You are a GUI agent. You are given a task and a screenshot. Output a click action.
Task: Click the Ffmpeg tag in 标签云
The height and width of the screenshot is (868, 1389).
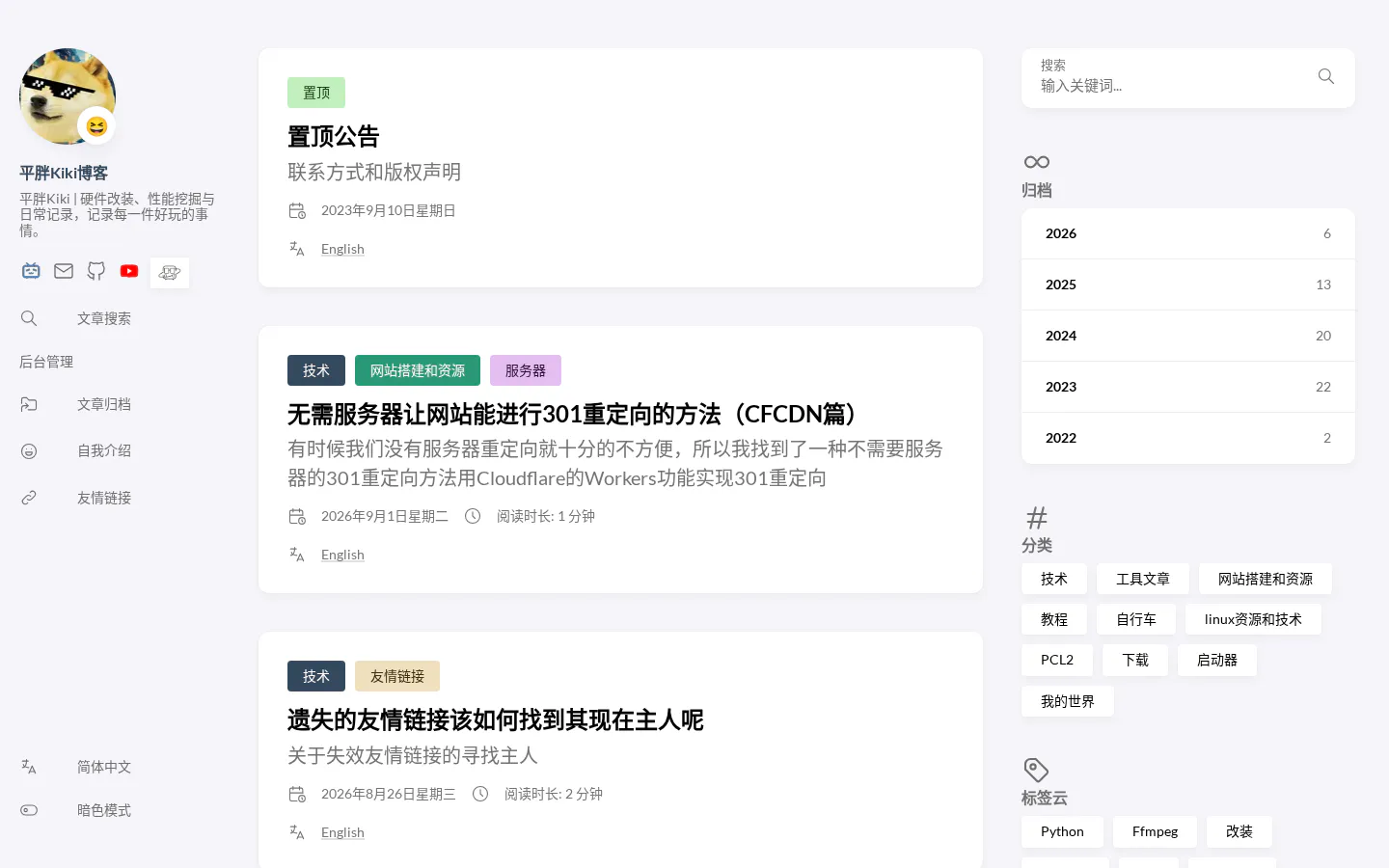click(x=1155, y=831)
